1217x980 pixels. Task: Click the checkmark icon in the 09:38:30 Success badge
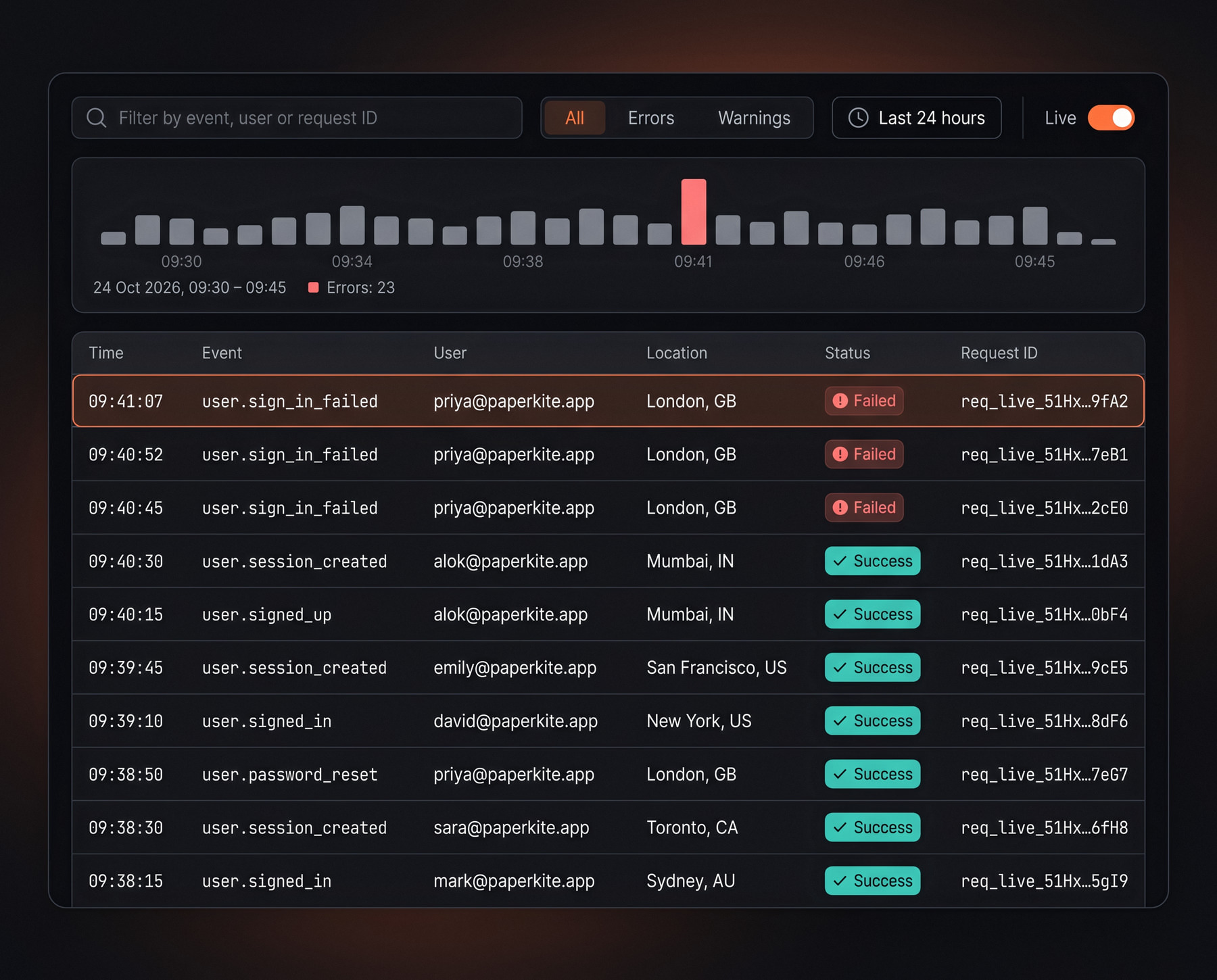point(840,827)
